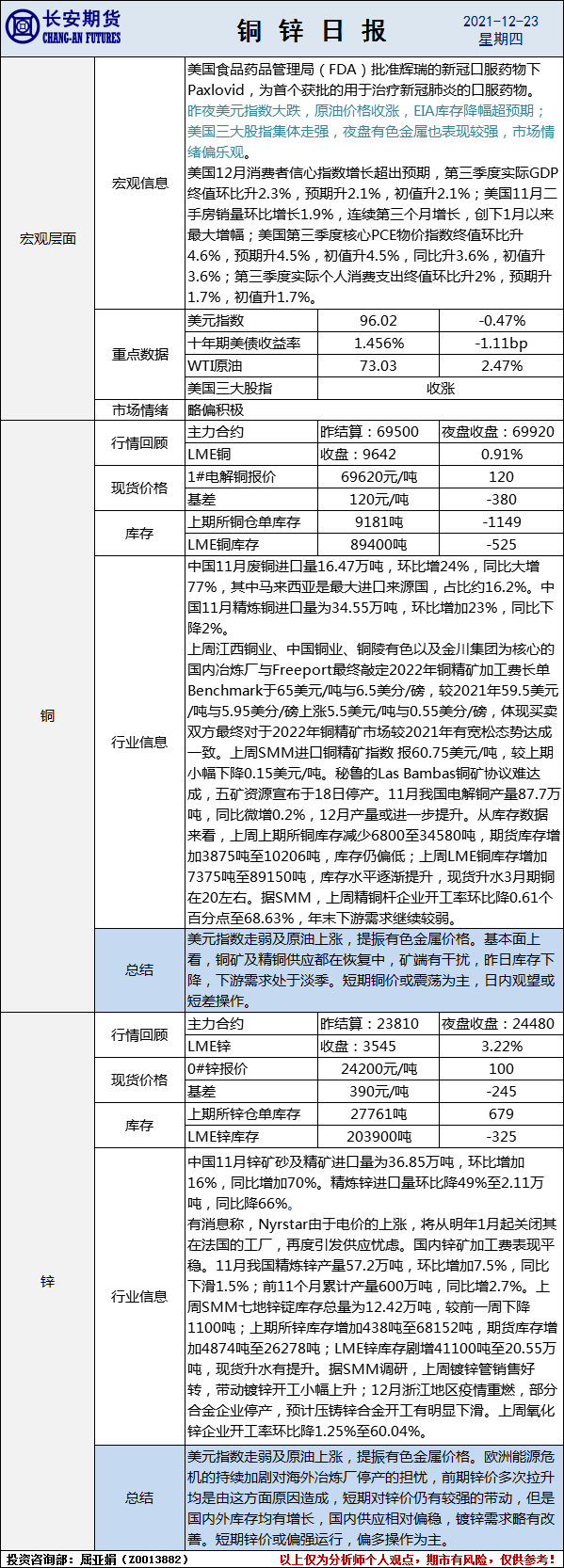Click the -325 change cell

pos(501,1136)
